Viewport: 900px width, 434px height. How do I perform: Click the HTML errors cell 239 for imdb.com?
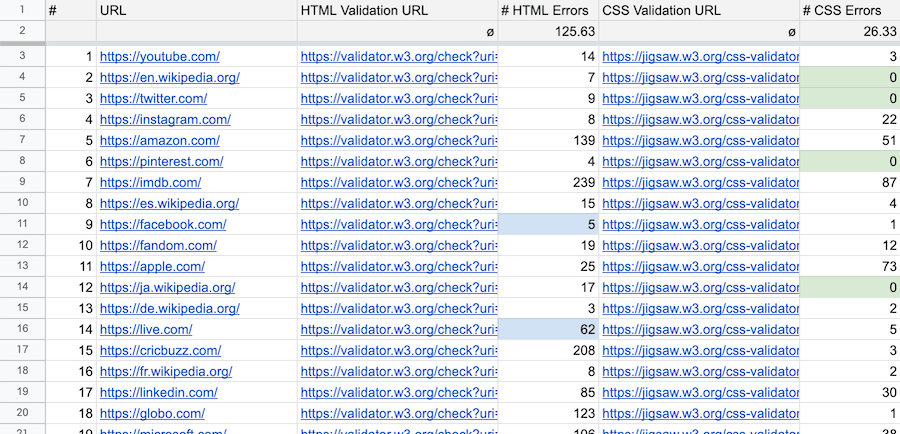click(548, 183)
